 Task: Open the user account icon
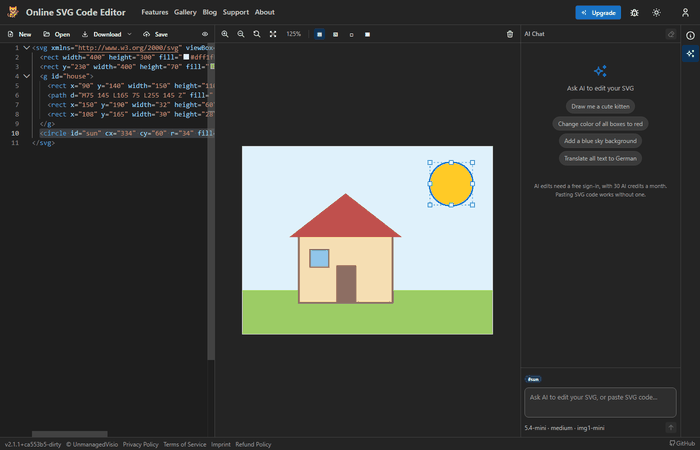coord(685,12)
